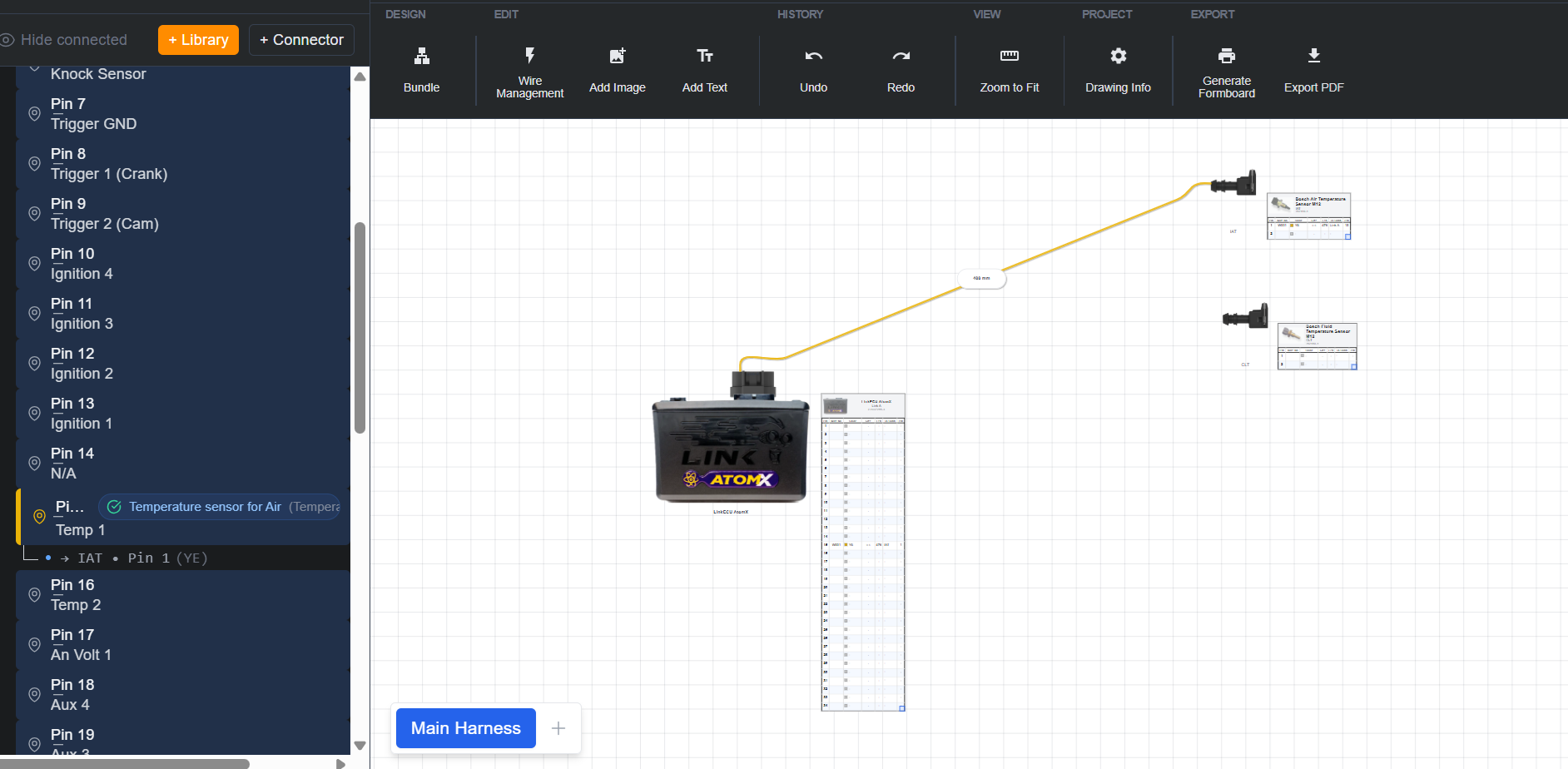
Task: Select the Knock Sensor pin row
Action: pyautogui.click(x=182, y=76)
